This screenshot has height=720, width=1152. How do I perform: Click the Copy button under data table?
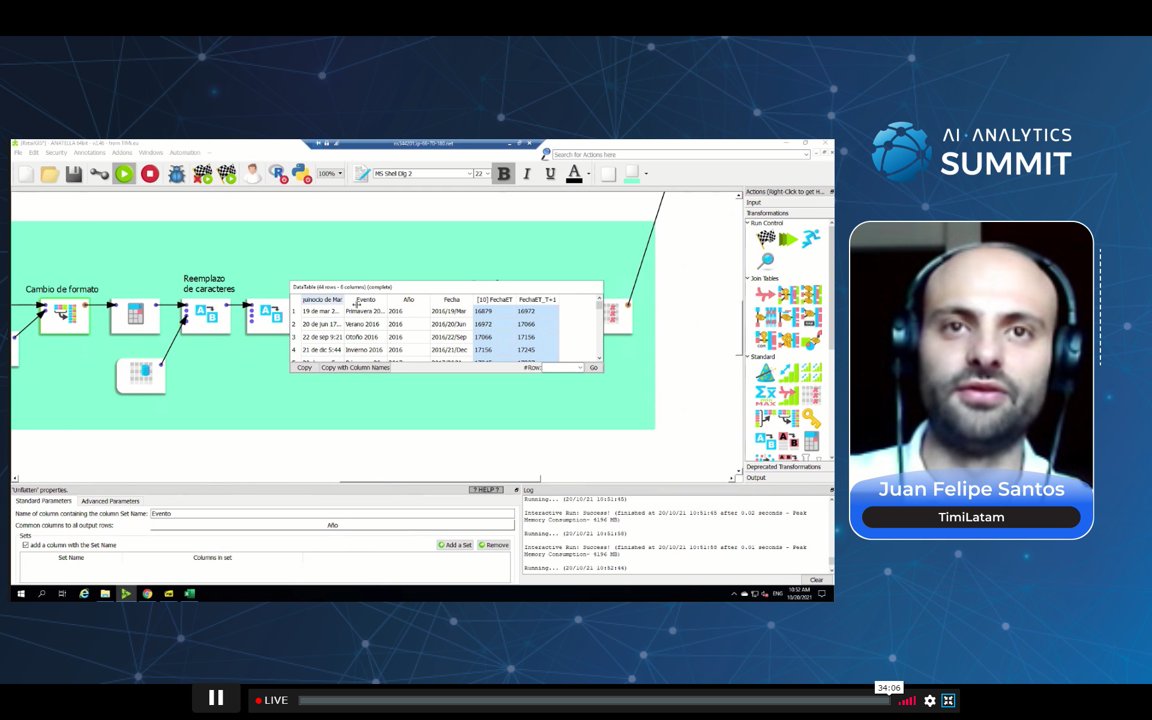click(x=304, y=367)
